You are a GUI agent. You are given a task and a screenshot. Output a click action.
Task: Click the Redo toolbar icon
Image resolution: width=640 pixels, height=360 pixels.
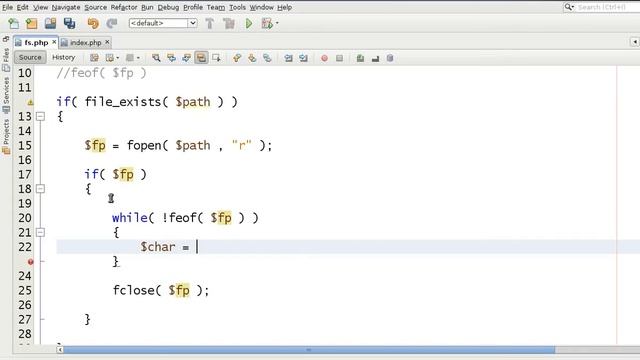[x=112, y=23]
